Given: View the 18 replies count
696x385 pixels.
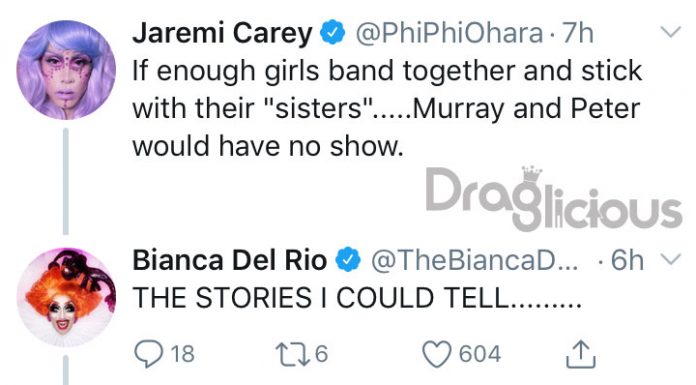Looking at the screenshot, I should pos(182,354).
